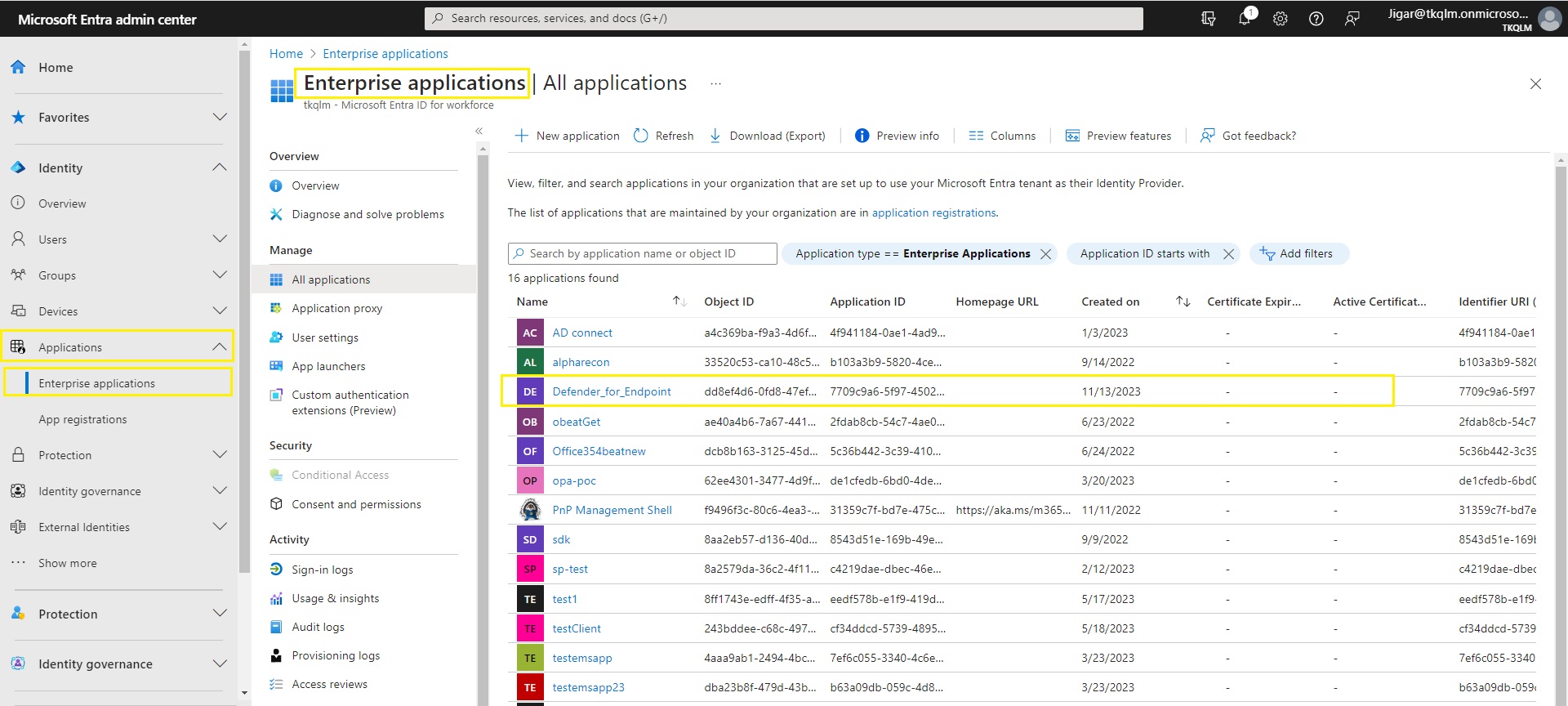Click the Enterprise applications grid icon beside title
The image size is (1568, 706).
[x=282, y=90]
